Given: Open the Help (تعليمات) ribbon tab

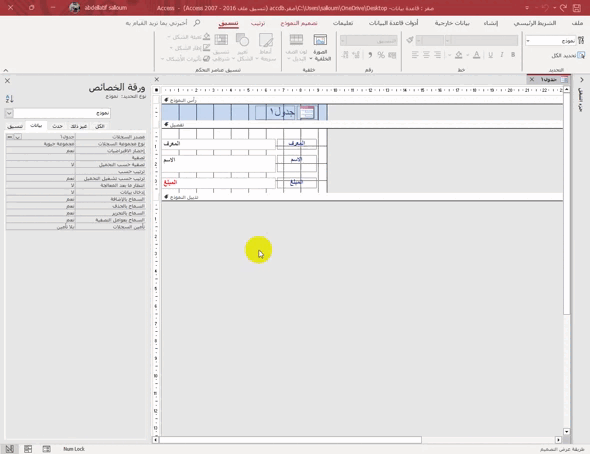Looking at the screenshot, I should click(343, 23).
